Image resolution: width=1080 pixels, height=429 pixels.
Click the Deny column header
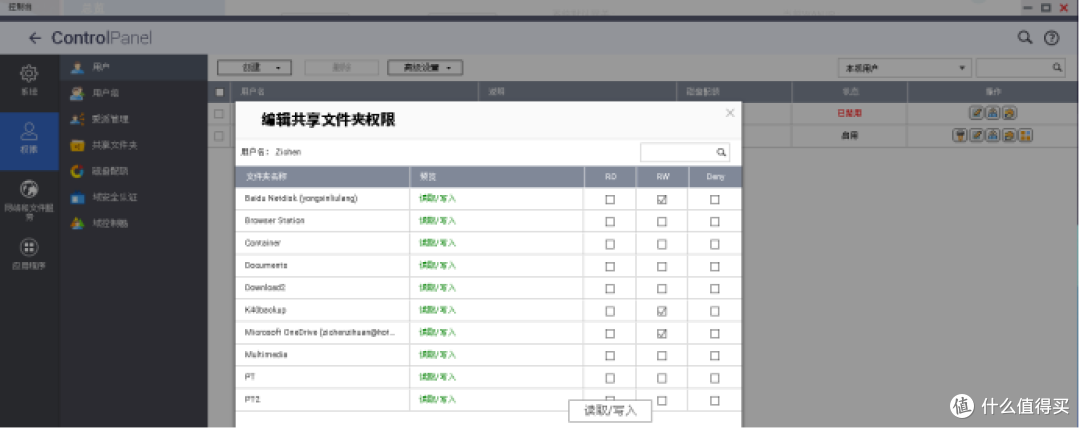(x=715, y=177)
